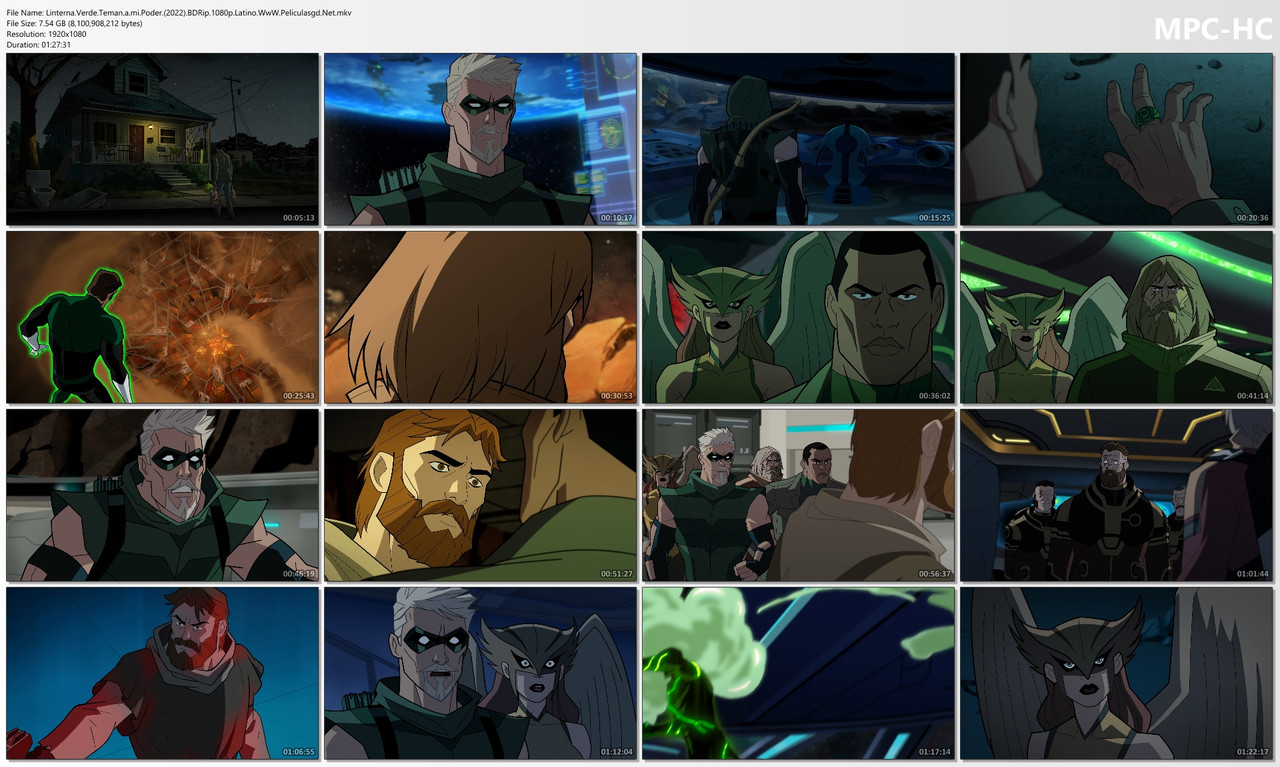1280x767 pixels.
Task: Open the house thumbnail at 00:05:13
Action: (x=162, y=139)
